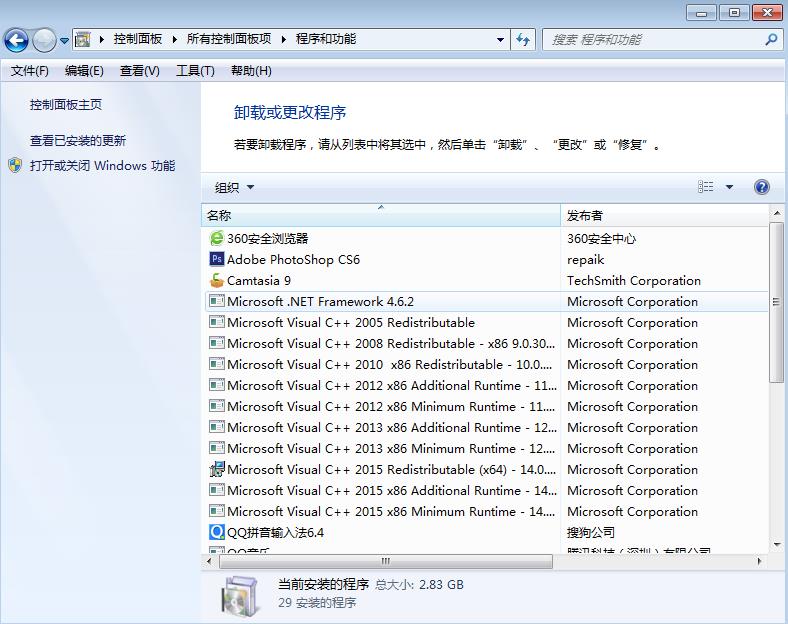788x624 pixels.
Task: Click 打开或关闭 Windows 功能 link
Action: pyautogui.click(x=102, y=166)
